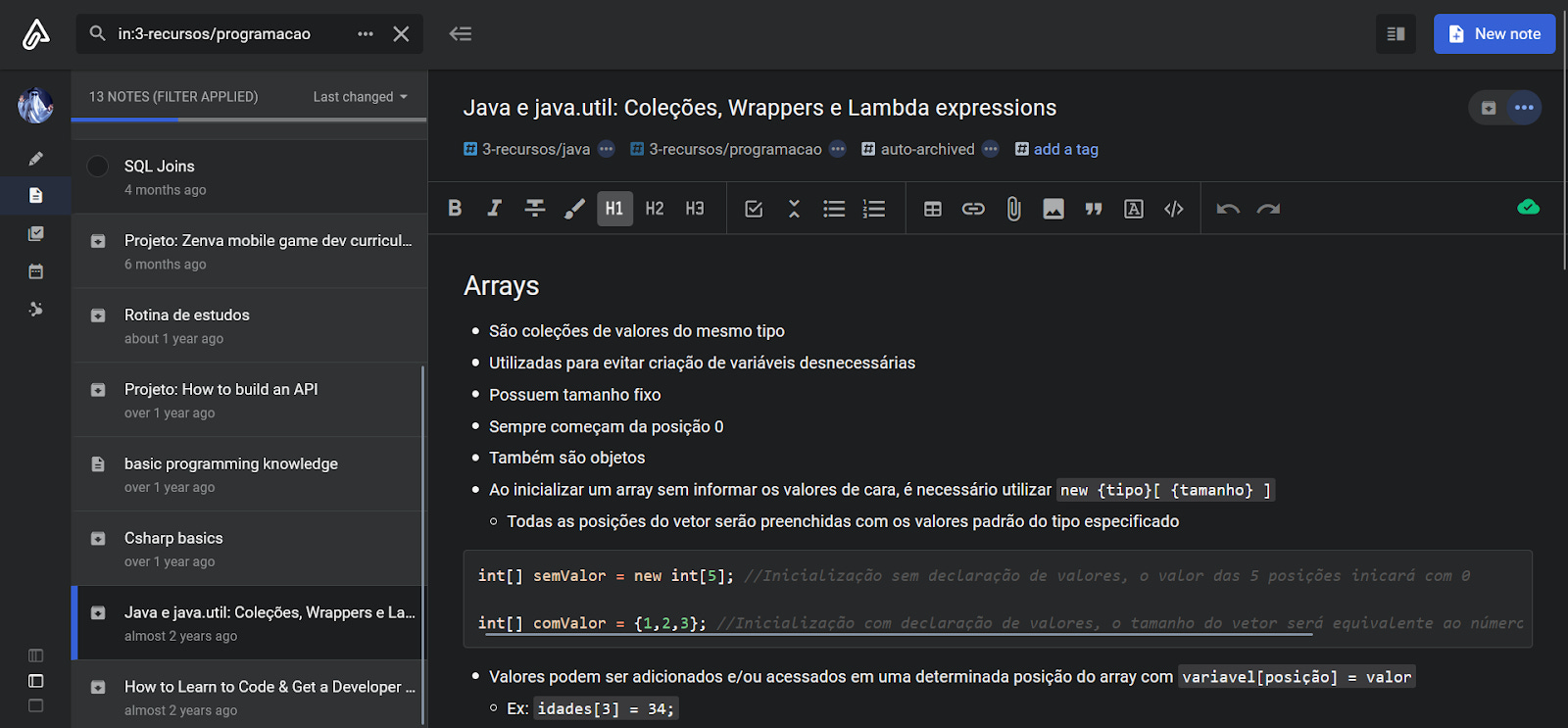1568x728 pixels.
Task: Switch to Notes mode icon
Action: 36,195
